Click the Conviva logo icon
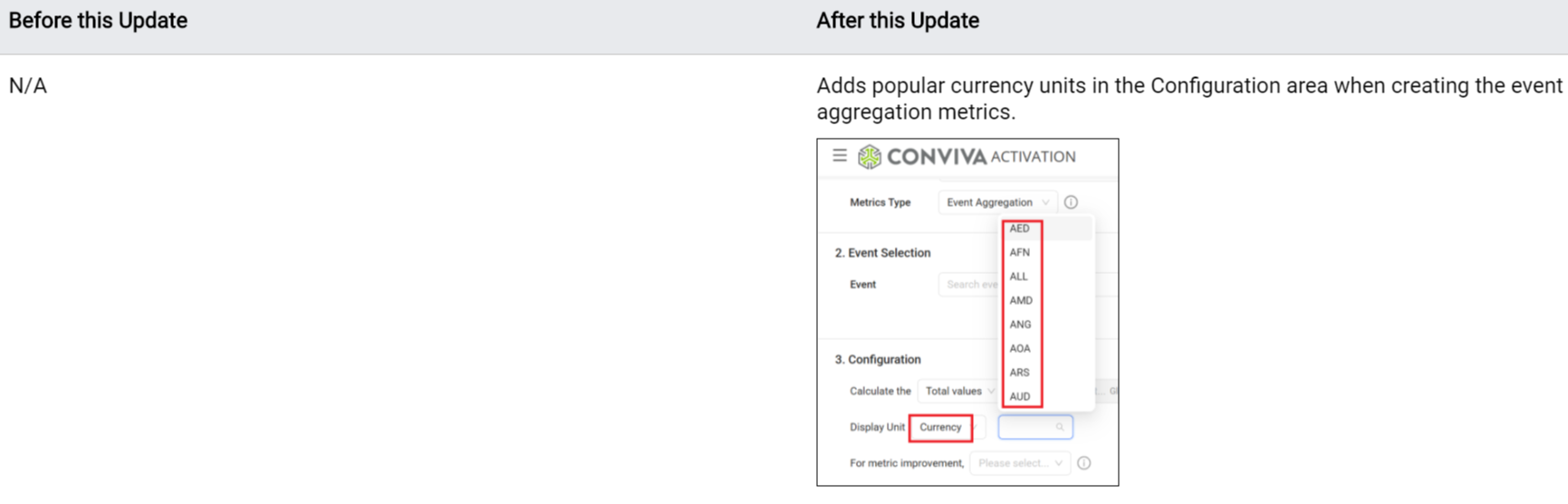1568x504 pixels. coord(870,157)
